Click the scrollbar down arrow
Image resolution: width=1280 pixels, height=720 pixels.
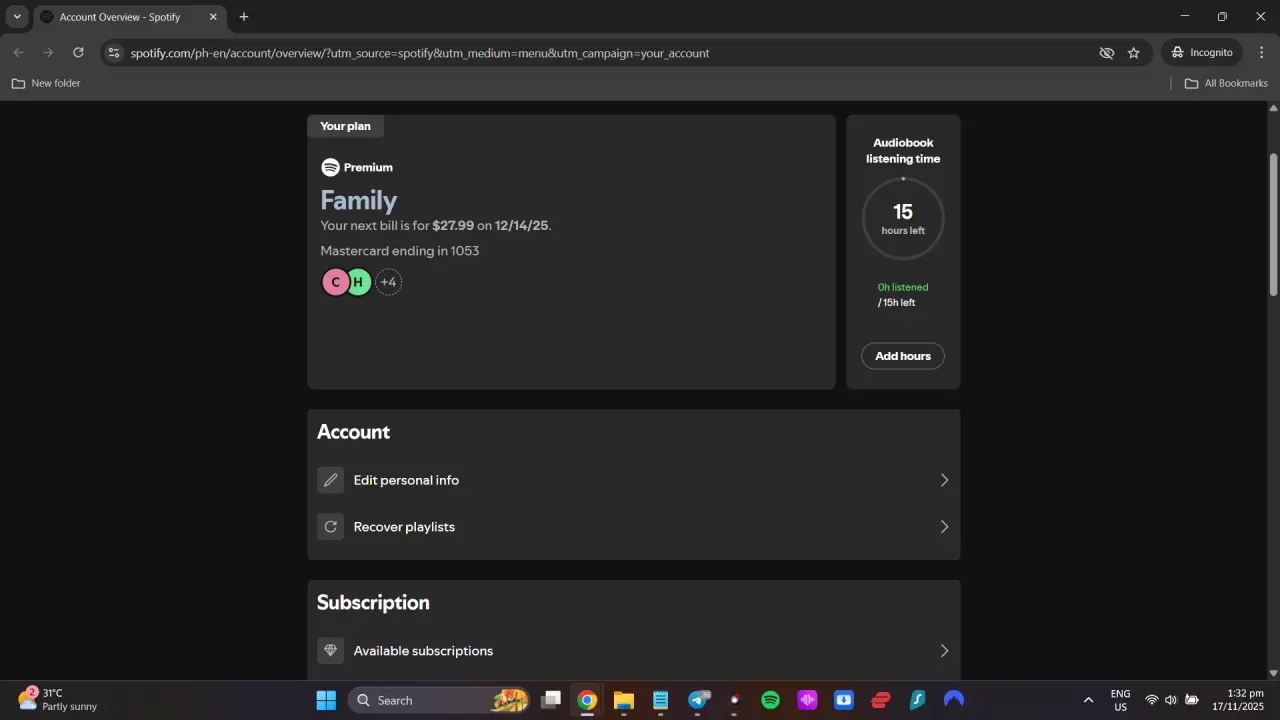[x=1273, y=673]
